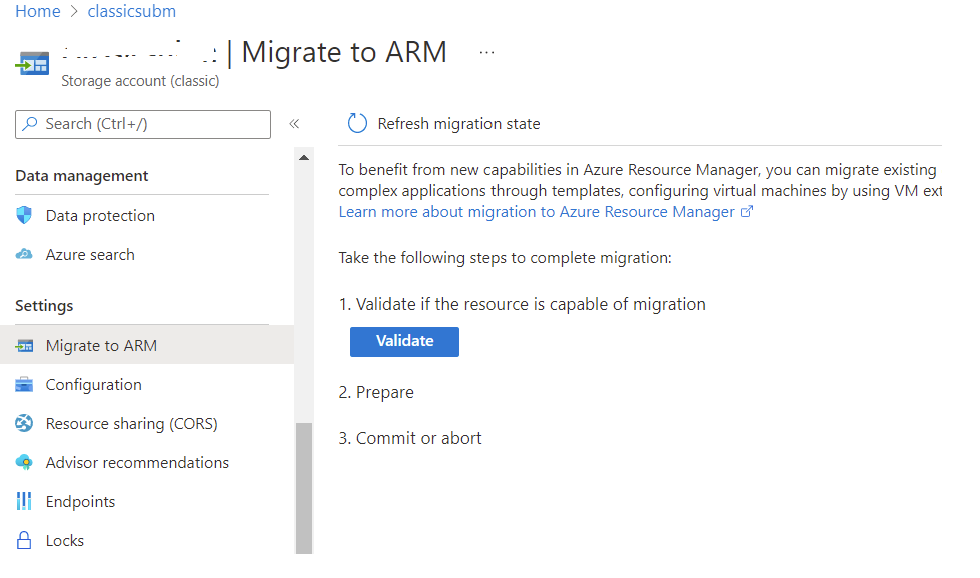
Task: Click the Migrate to ARM sidebar icon
Action: [x=24, y=345]
